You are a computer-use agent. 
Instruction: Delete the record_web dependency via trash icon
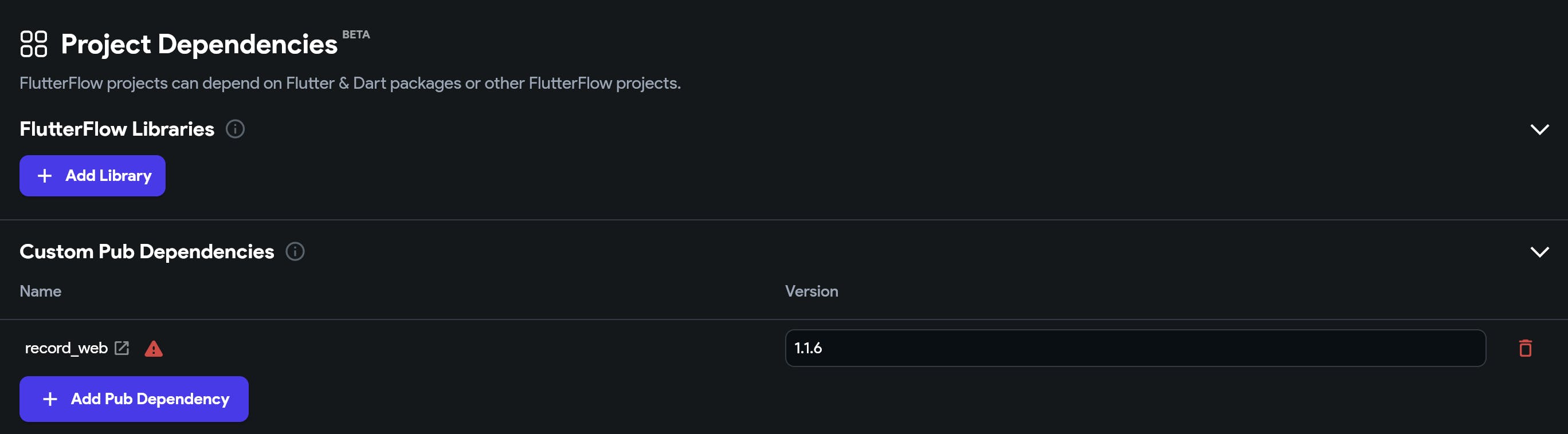point(1525,348)
